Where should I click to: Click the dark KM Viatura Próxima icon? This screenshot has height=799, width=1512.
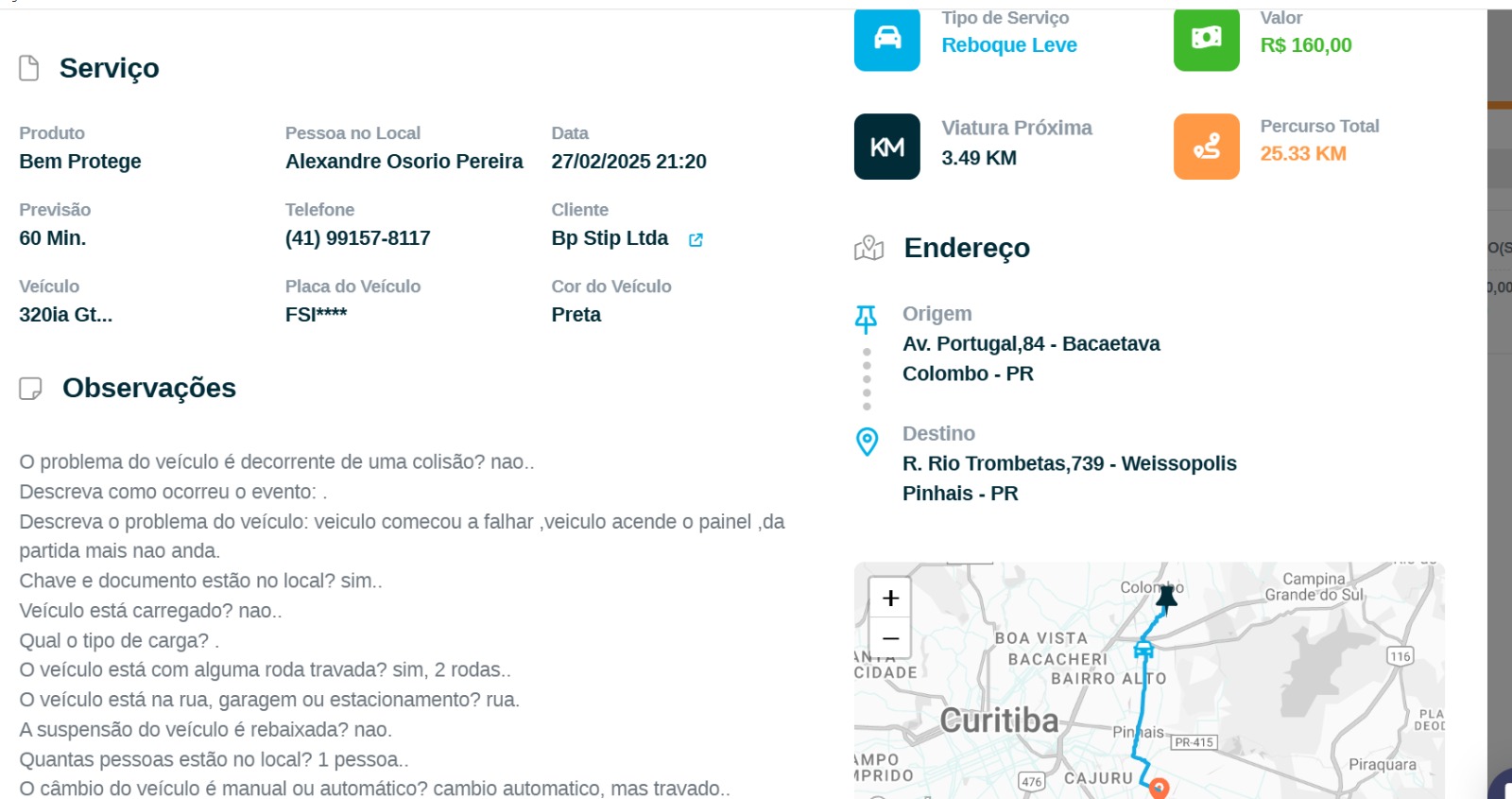tap(886, 147)
